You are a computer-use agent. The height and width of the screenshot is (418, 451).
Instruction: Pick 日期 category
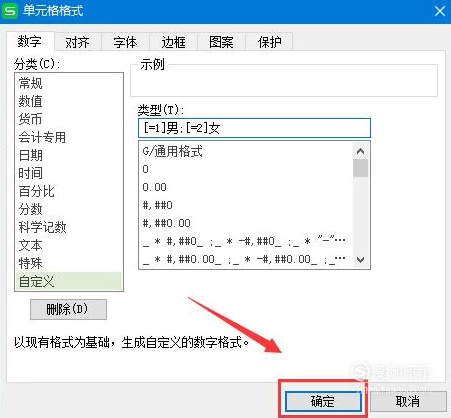coord(69,155)
